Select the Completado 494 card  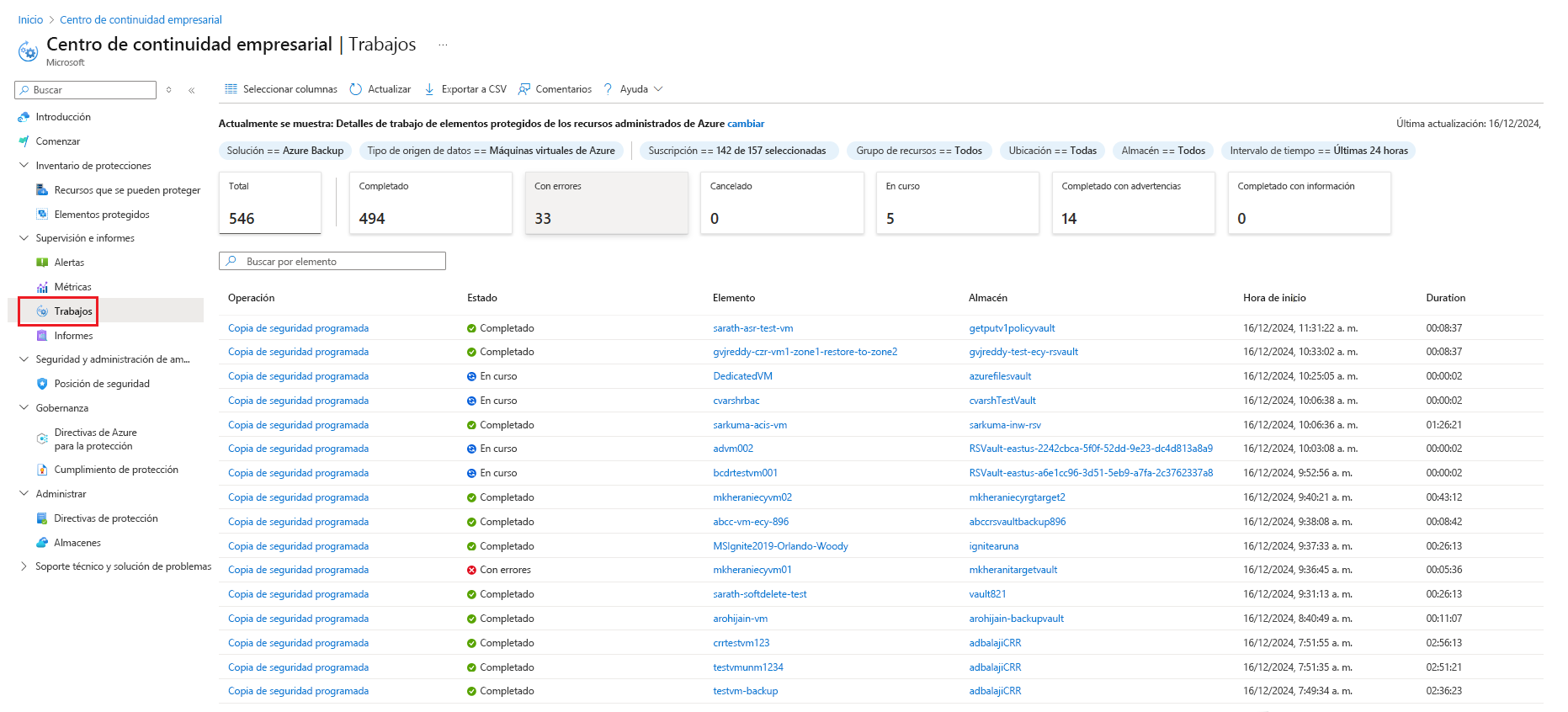tap(431, 203)
